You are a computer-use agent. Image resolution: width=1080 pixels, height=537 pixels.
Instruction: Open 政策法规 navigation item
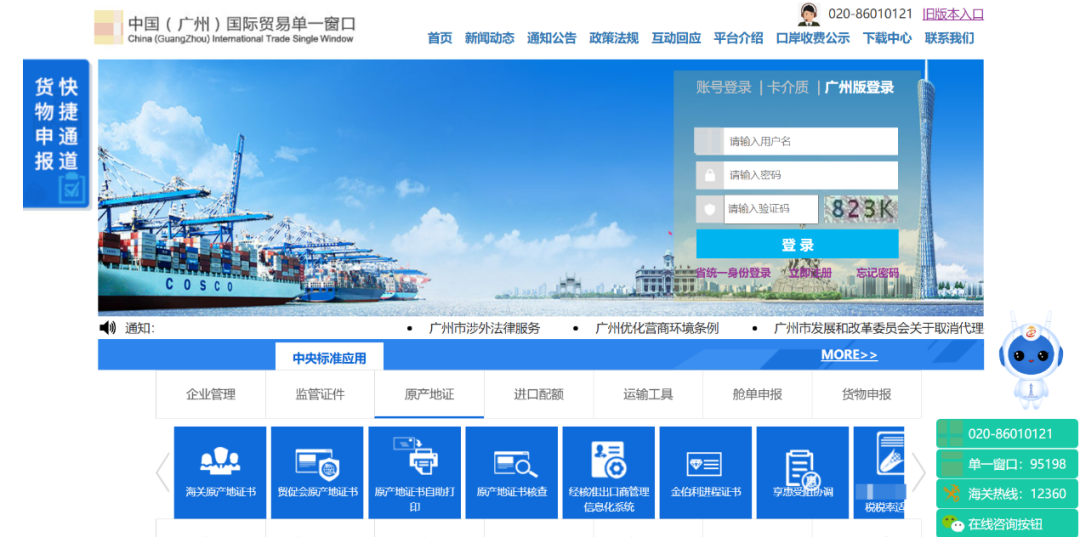614,39
